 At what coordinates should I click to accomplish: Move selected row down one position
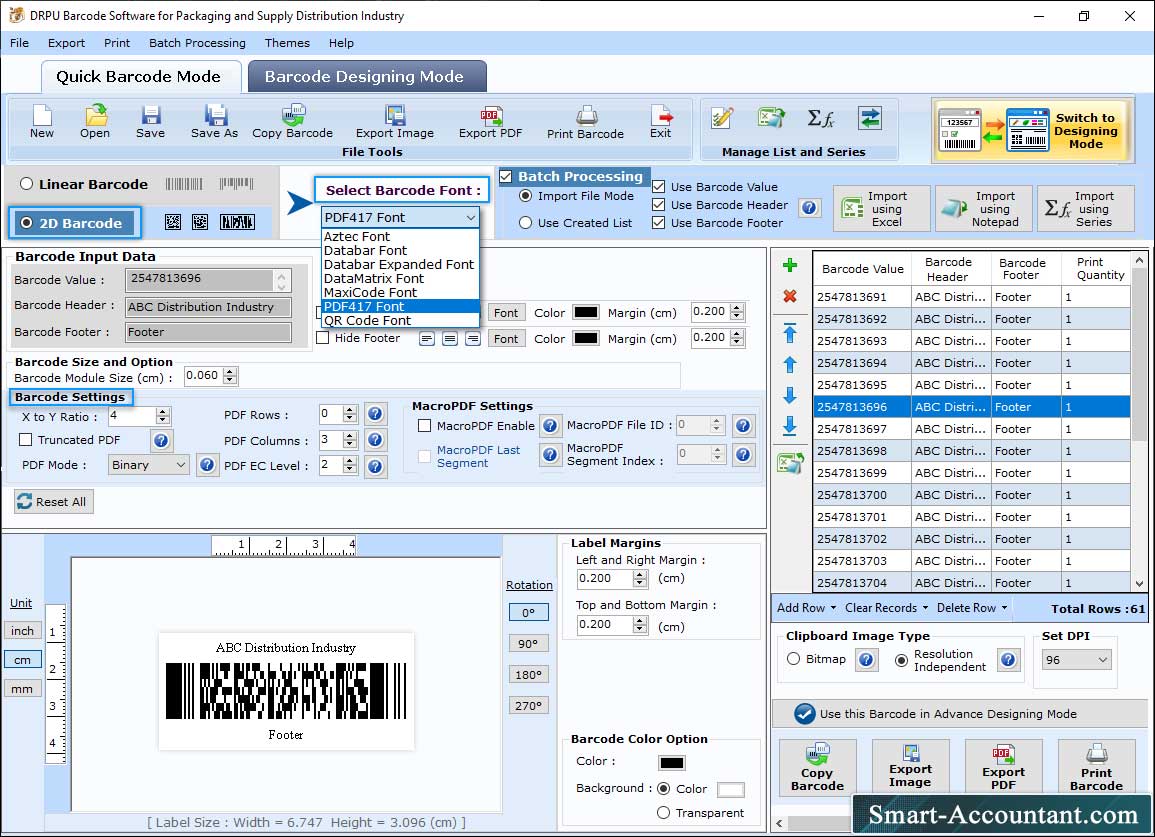pyautogui.click(x=790, y=395)
